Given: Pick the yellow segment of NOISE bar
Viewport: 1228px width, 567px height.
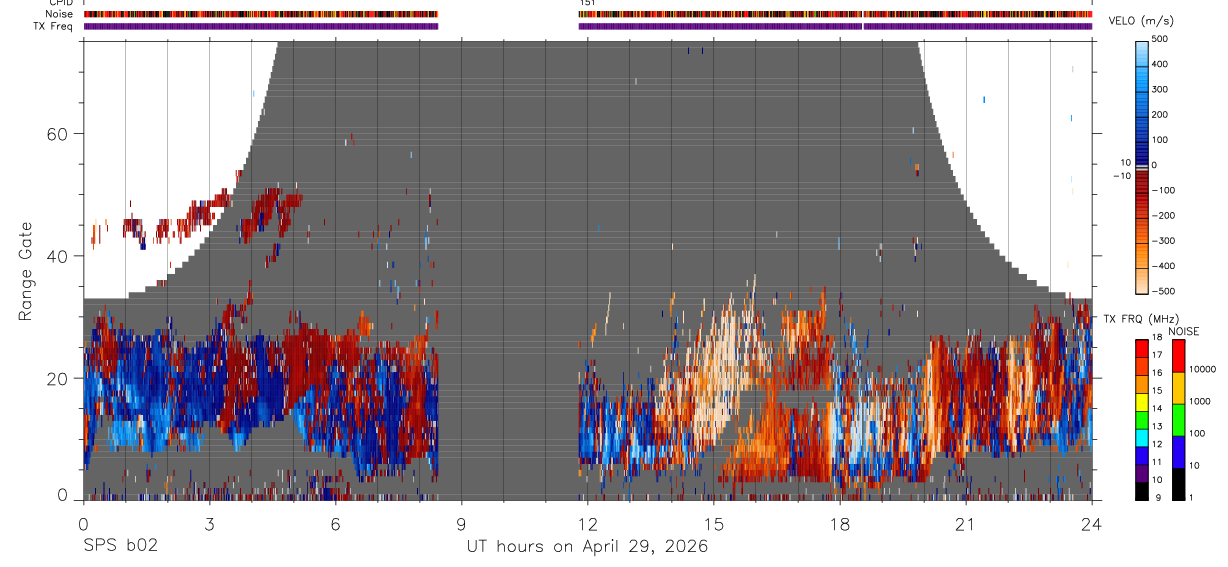Looking at the screenshot, I should click(1179, 388).
